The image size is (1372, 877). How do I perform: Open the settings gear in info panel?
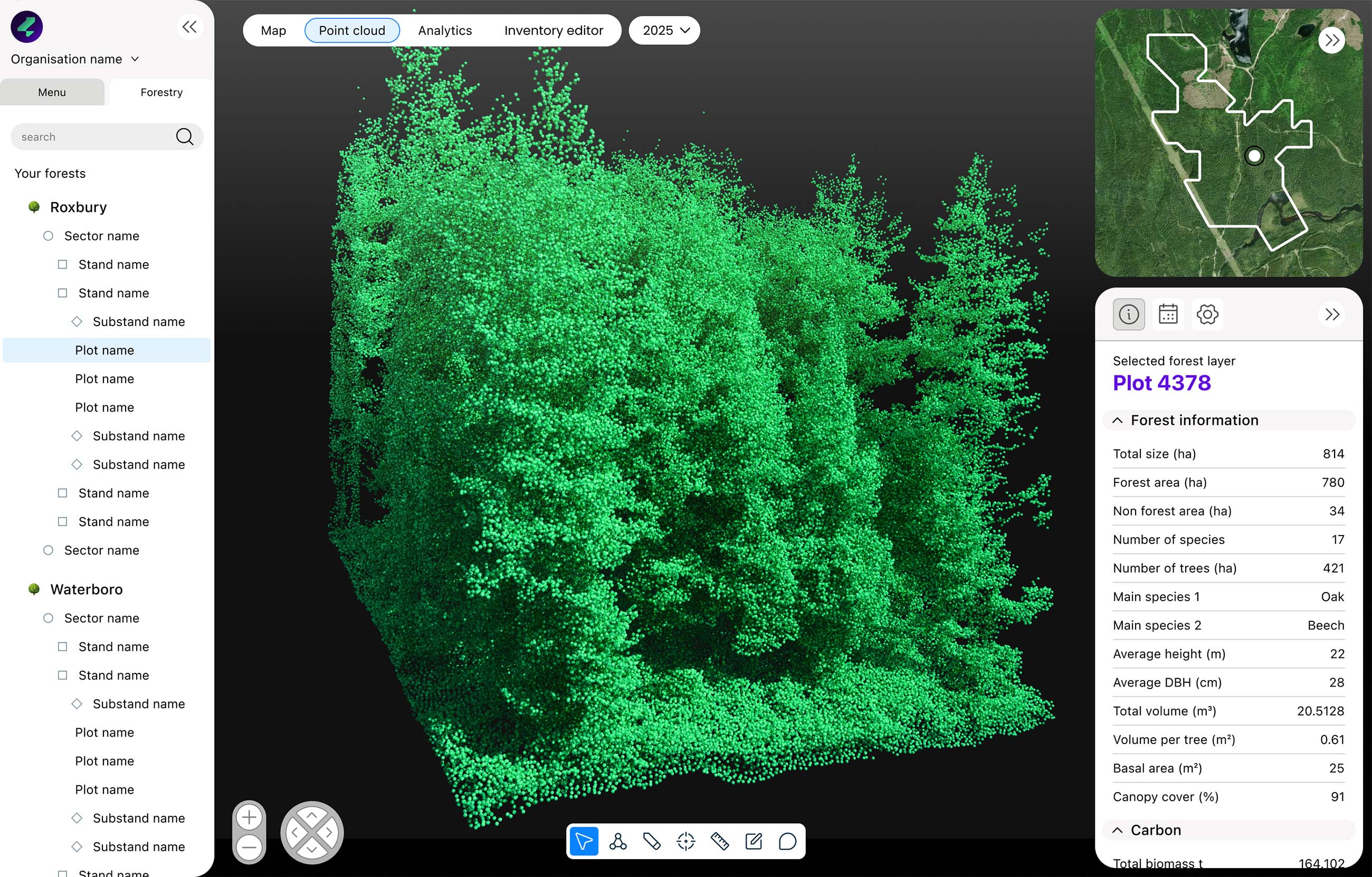coord(1207,314)
